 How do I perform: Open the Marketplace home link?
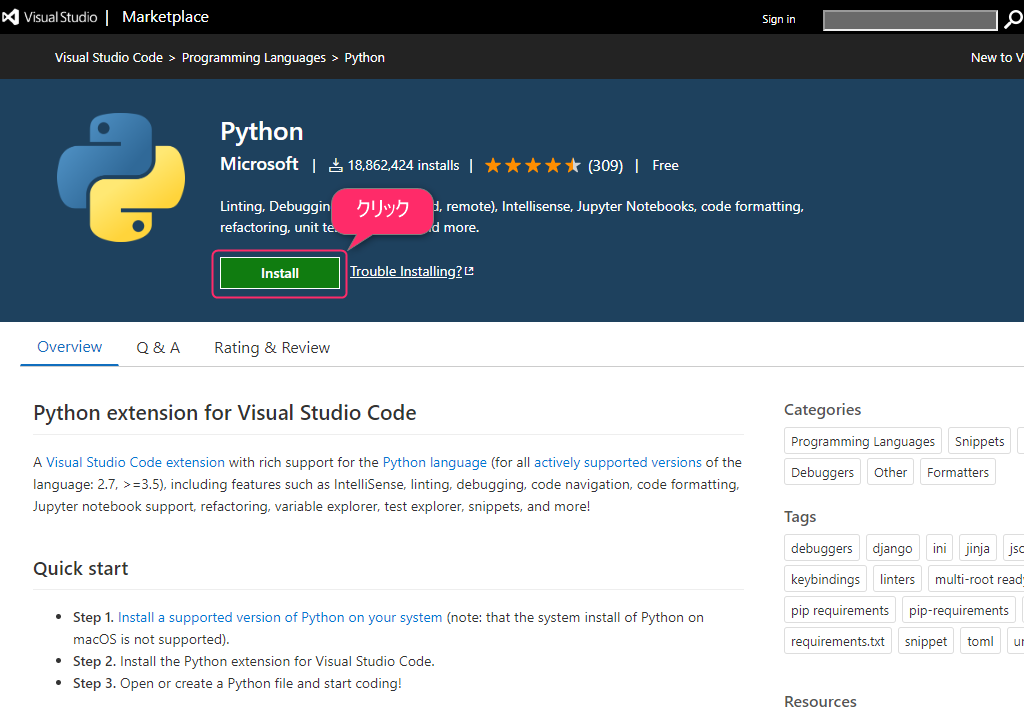coord(165,17)
